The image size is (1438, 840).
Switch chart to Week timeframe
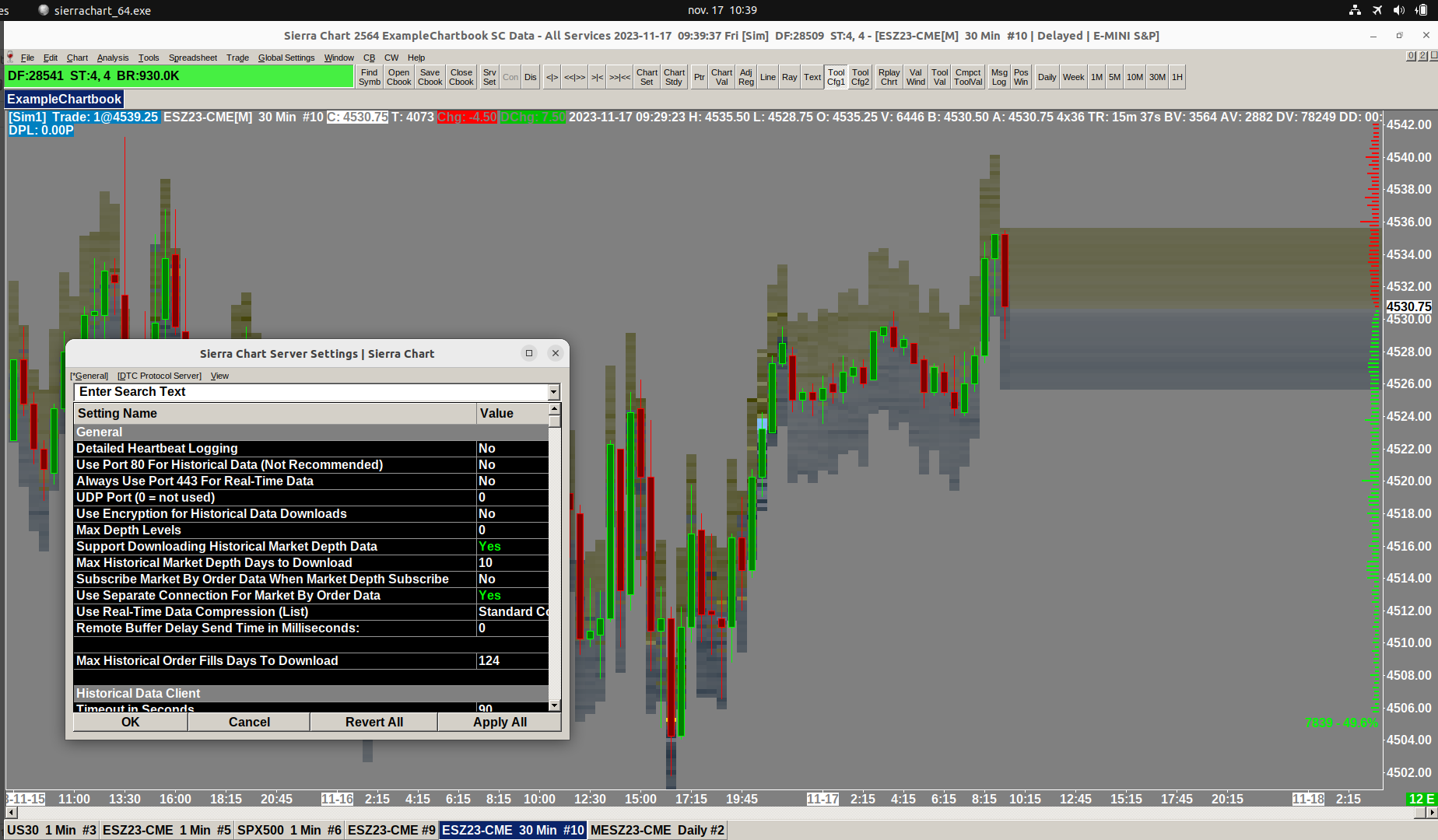1074,77
